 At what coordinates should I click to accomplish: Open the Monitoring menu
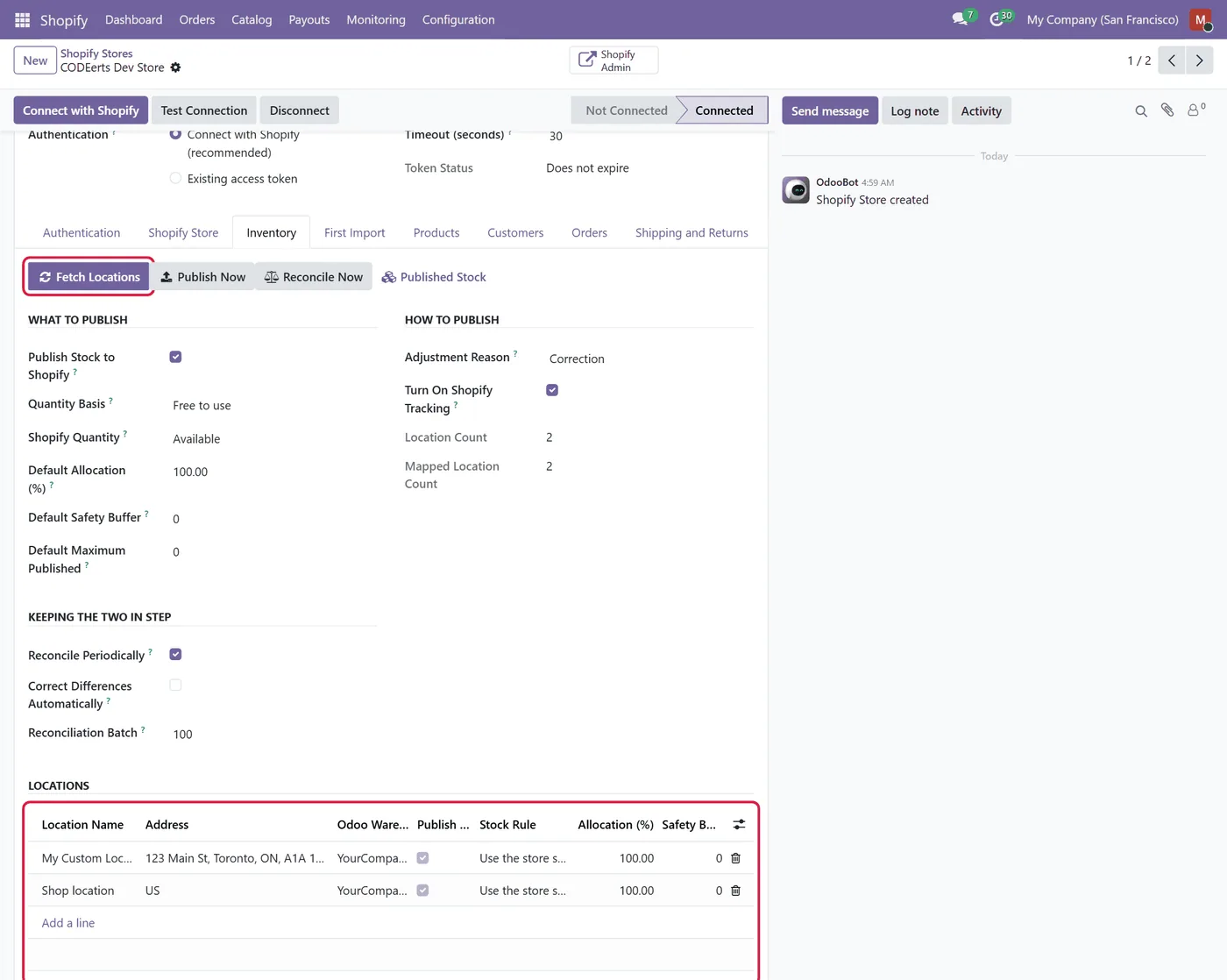[376, 19]
